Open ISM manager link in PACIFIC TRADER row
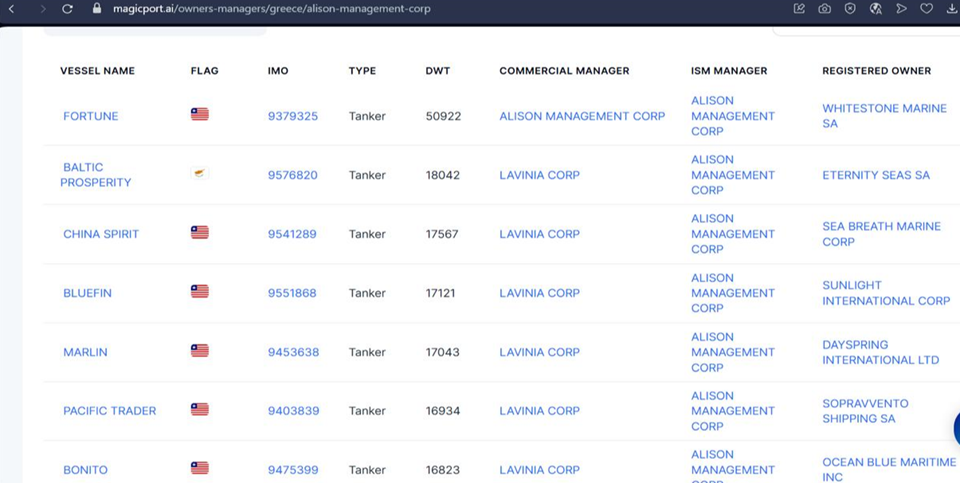Image resolution: width=960 pixels, height=483 pixels. (x=733, y=411)
